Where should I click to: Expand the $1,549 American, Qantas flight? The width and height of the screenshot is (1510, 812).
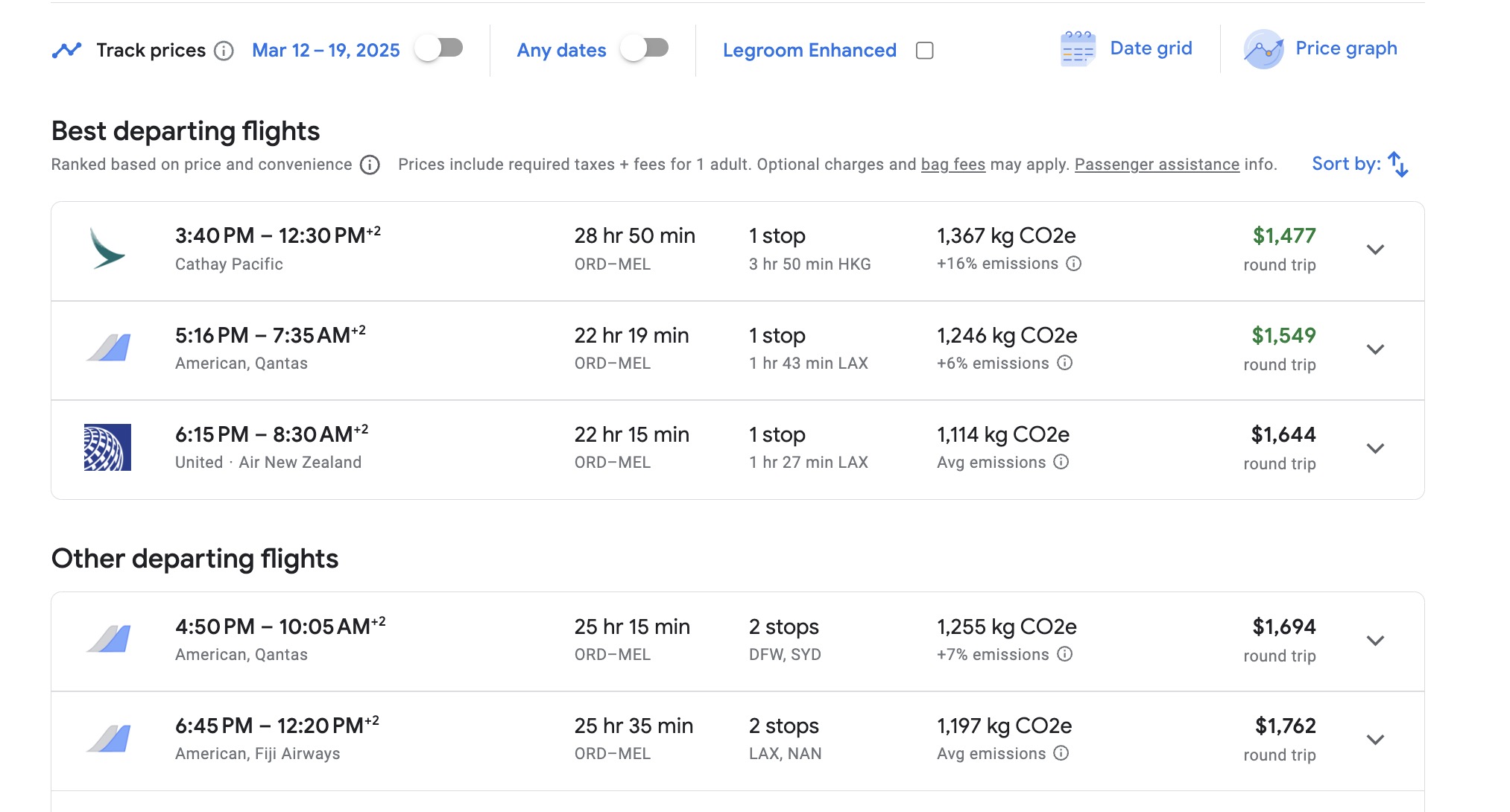tap(1375, 349)
